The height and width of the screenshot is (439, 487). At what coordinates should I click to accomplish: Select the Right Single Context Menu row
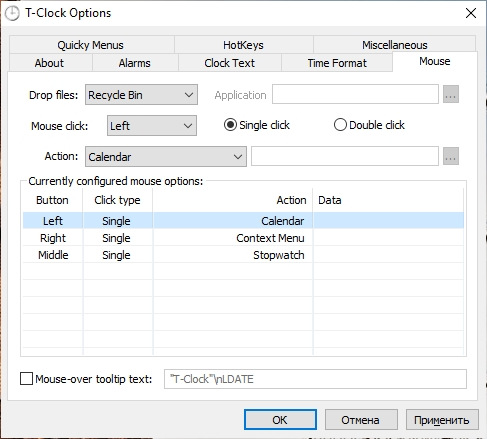(243, 238)
